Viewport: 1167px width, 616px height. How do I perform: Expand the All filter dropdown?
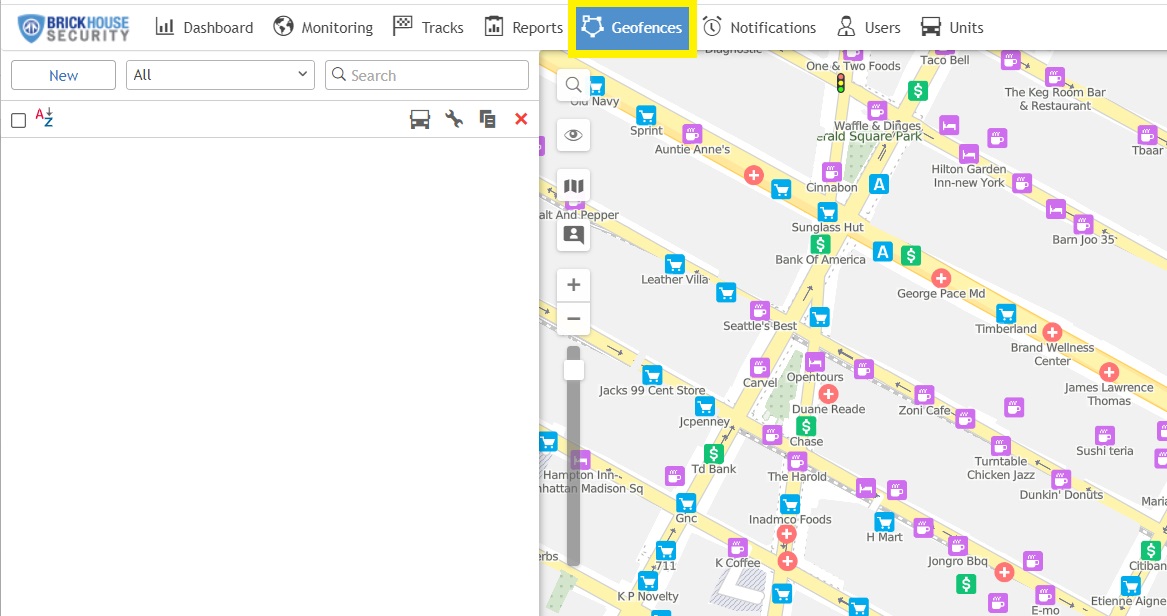pos(220,75)
